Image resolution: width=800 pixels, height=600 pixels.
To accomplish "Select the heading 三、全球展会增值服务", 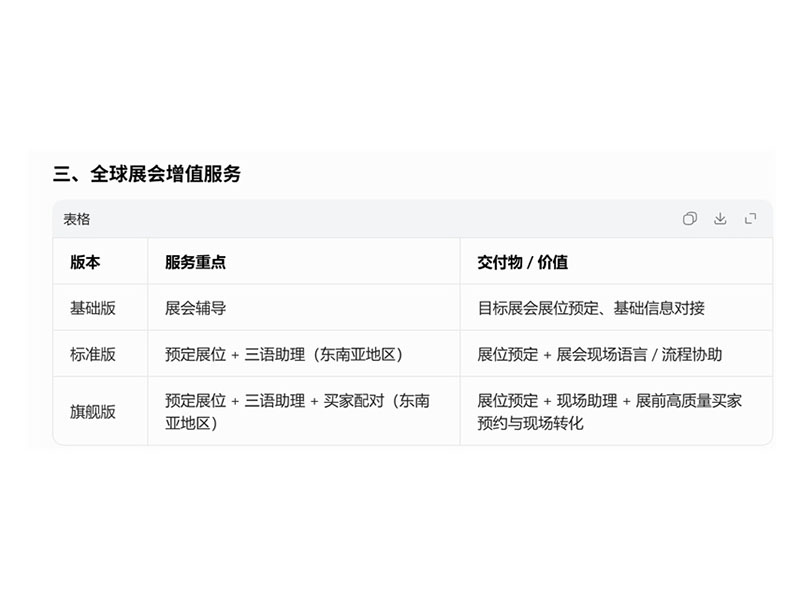I will click(x=147, y=174).
